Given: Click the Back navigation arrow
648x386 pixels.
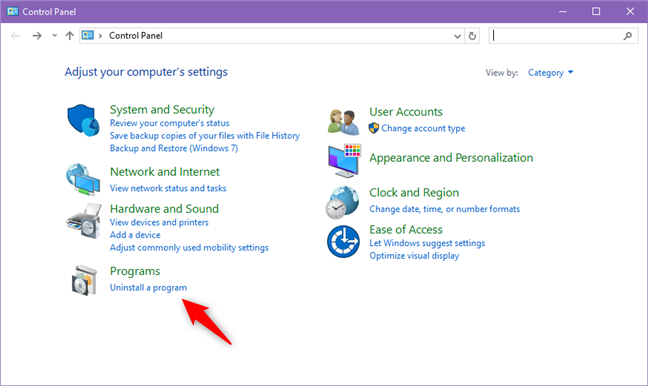Looking at the screenshot, I should pos(15,36).
